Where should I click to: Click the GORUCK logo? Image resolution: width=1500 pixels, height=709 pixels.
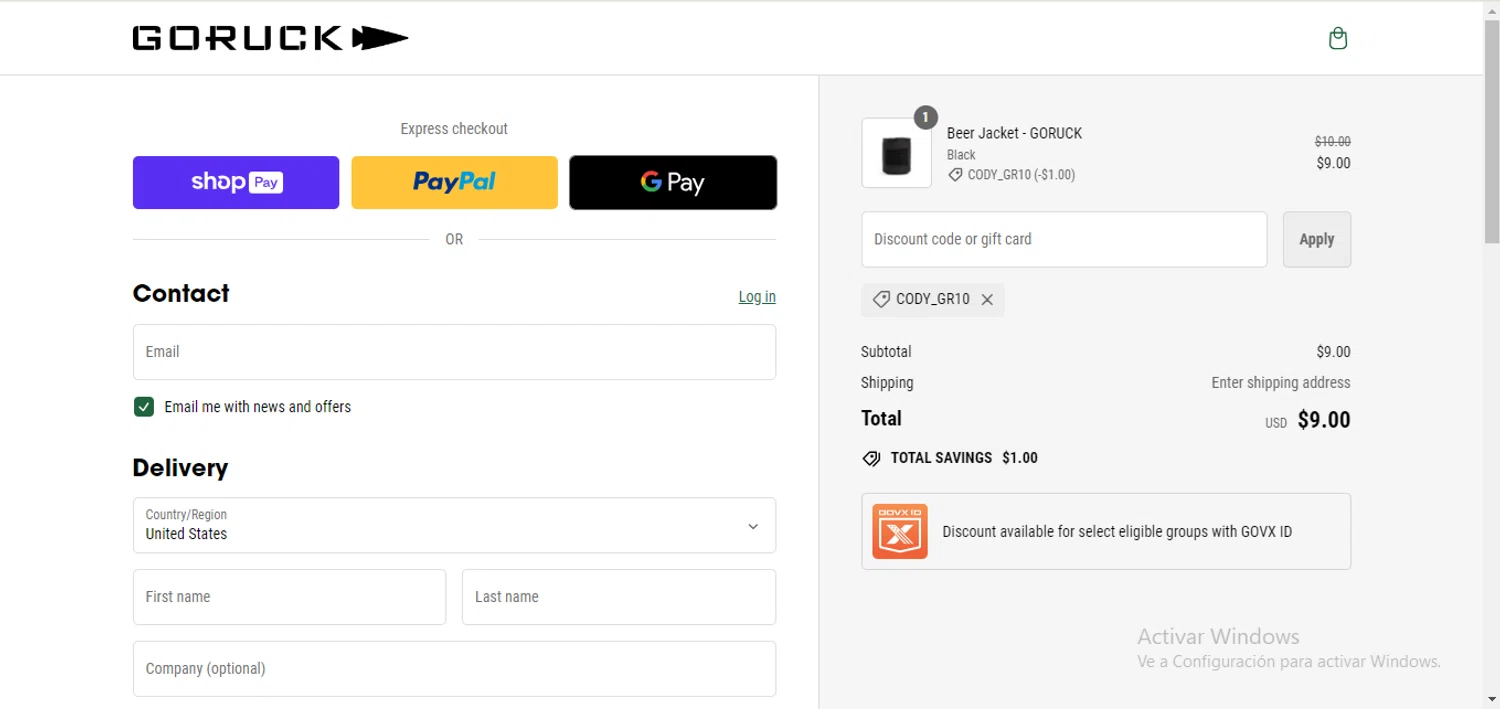pyautogui.click(x=270, y=39)
